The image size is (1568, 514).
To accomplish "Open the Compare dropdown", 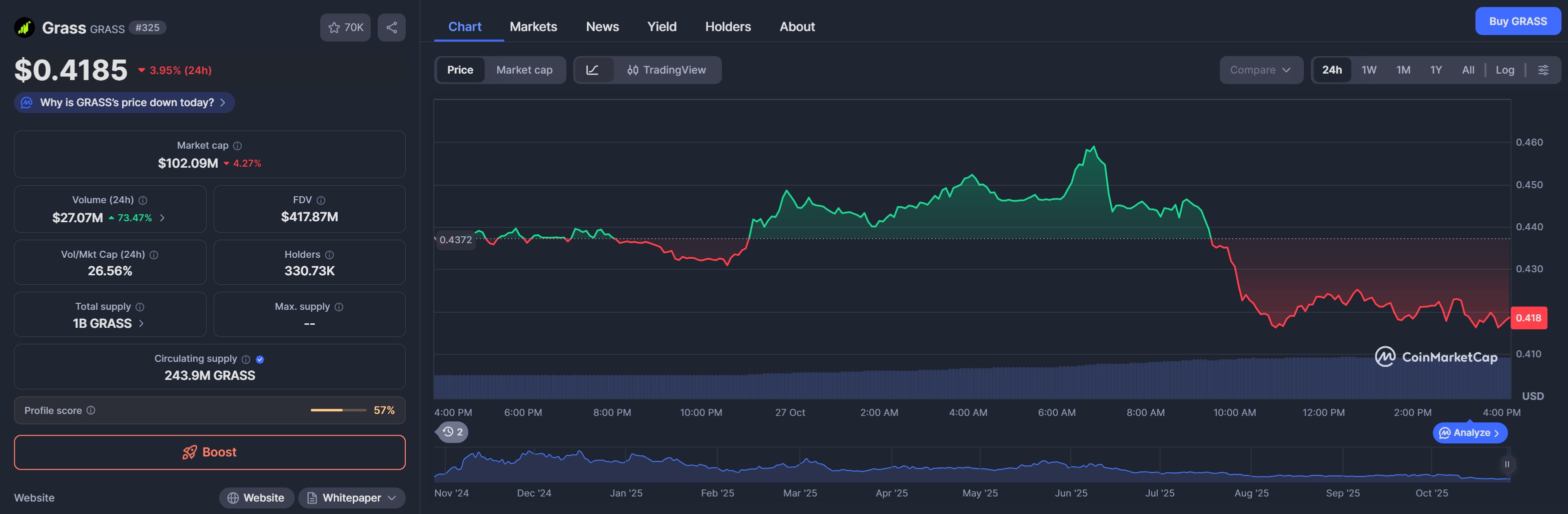I will click(x=1260, y=70).
